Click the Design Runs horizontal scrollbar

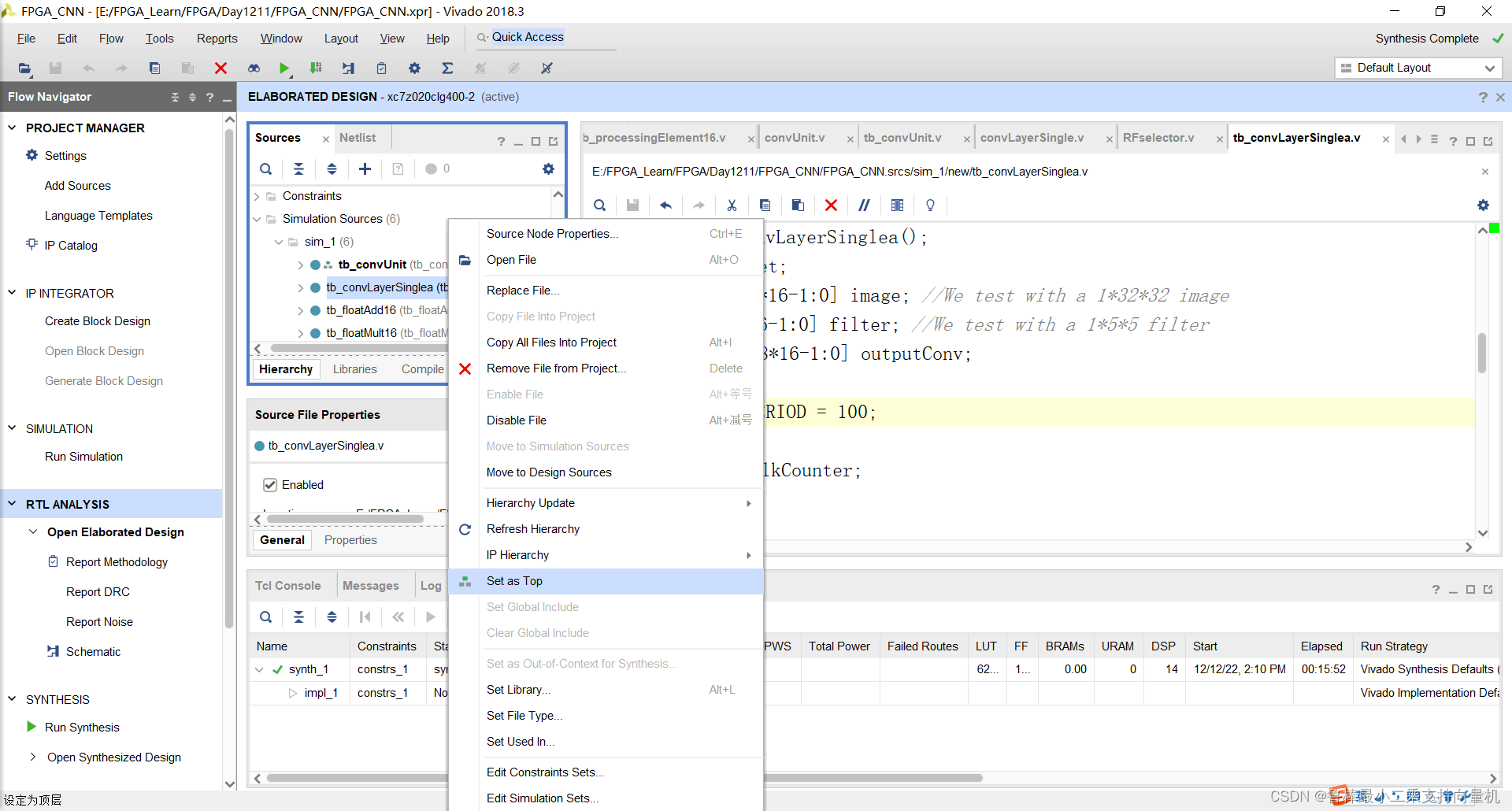(x=624, y=778)
